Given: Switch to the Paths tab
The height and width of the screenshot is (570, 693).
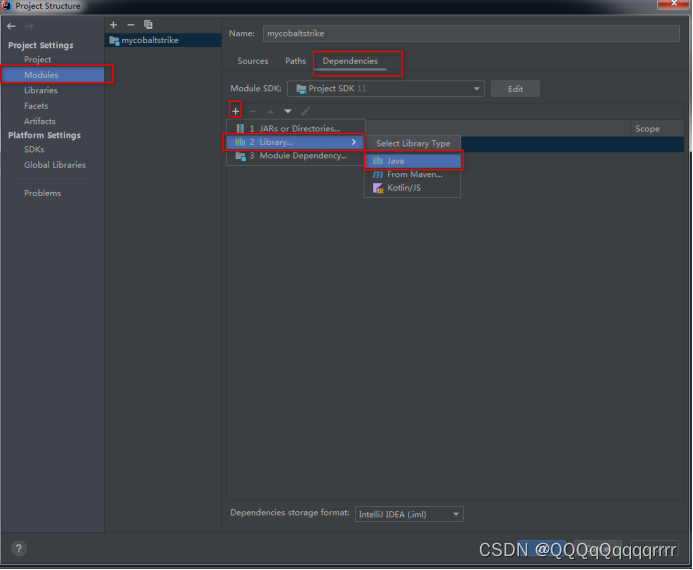Looking at the screenshot, I should coord(295,61).
